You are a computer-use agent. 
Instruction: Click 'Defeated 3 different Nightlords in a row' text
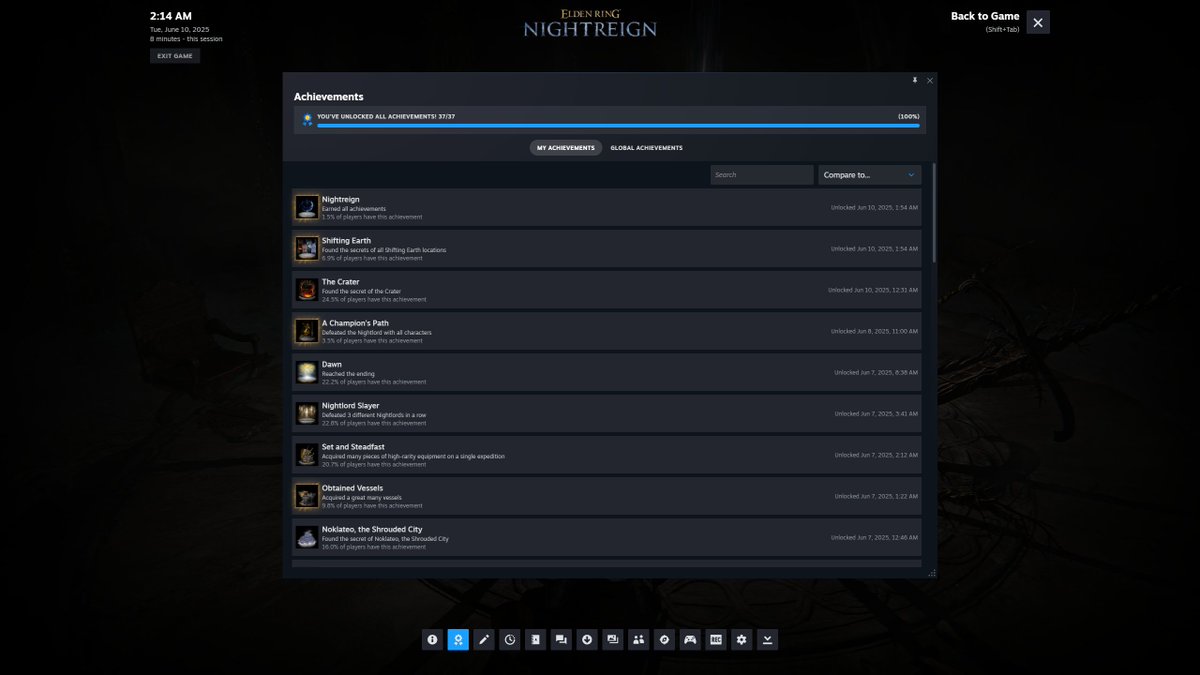pyautogui.click(x=375, y=415)
